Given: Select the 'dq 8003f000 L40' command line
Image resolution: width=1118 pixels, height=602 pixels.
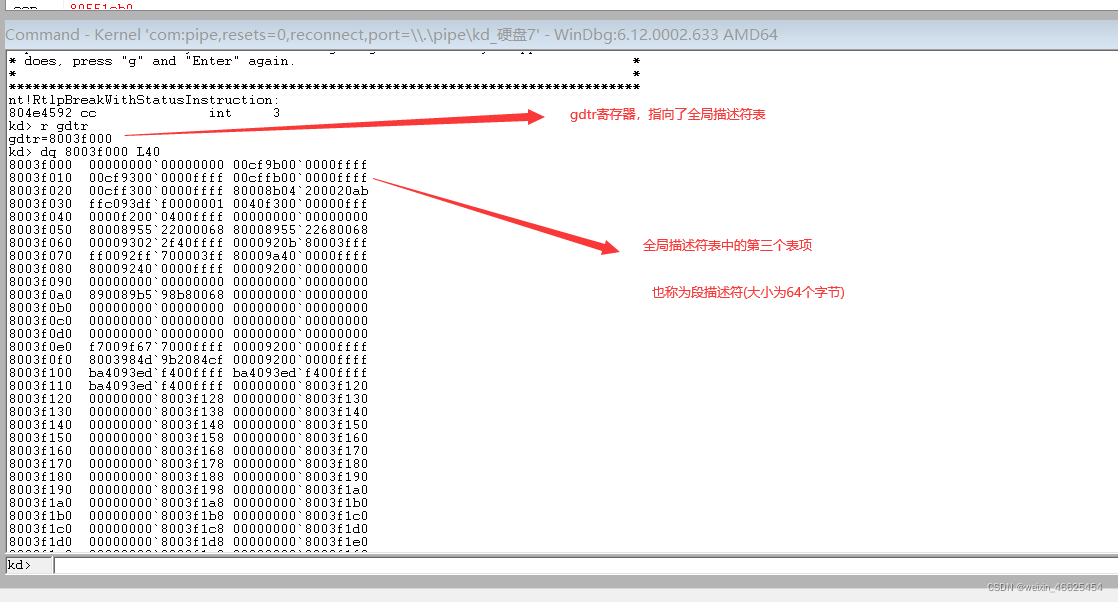Looking at the screenshot, I should [x=84, y=152].
